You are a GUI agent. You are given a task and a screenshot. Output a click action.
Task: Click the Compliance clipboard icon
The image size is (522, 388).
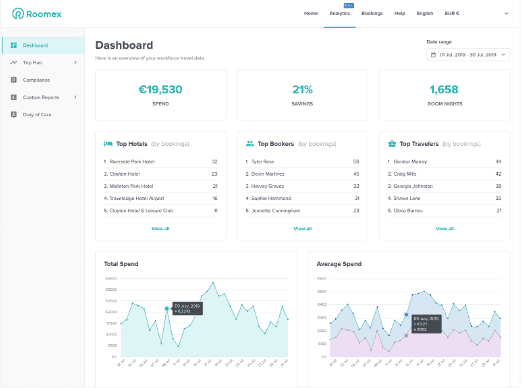(x=14, y=80)
